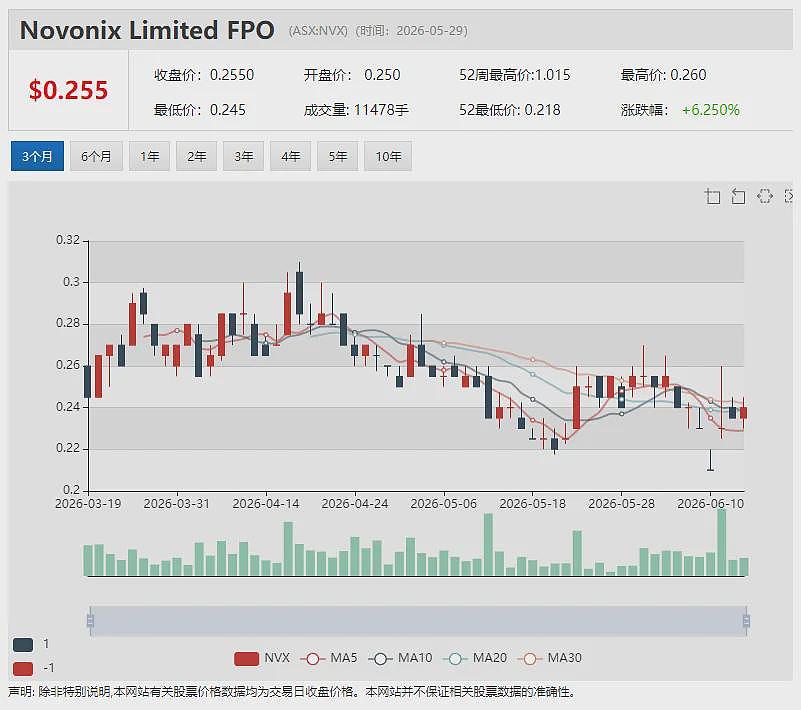The height and width of the screenshot is (710, 801).
Task: Click the 成交量: 11478手 text
Action: (356, 110)
